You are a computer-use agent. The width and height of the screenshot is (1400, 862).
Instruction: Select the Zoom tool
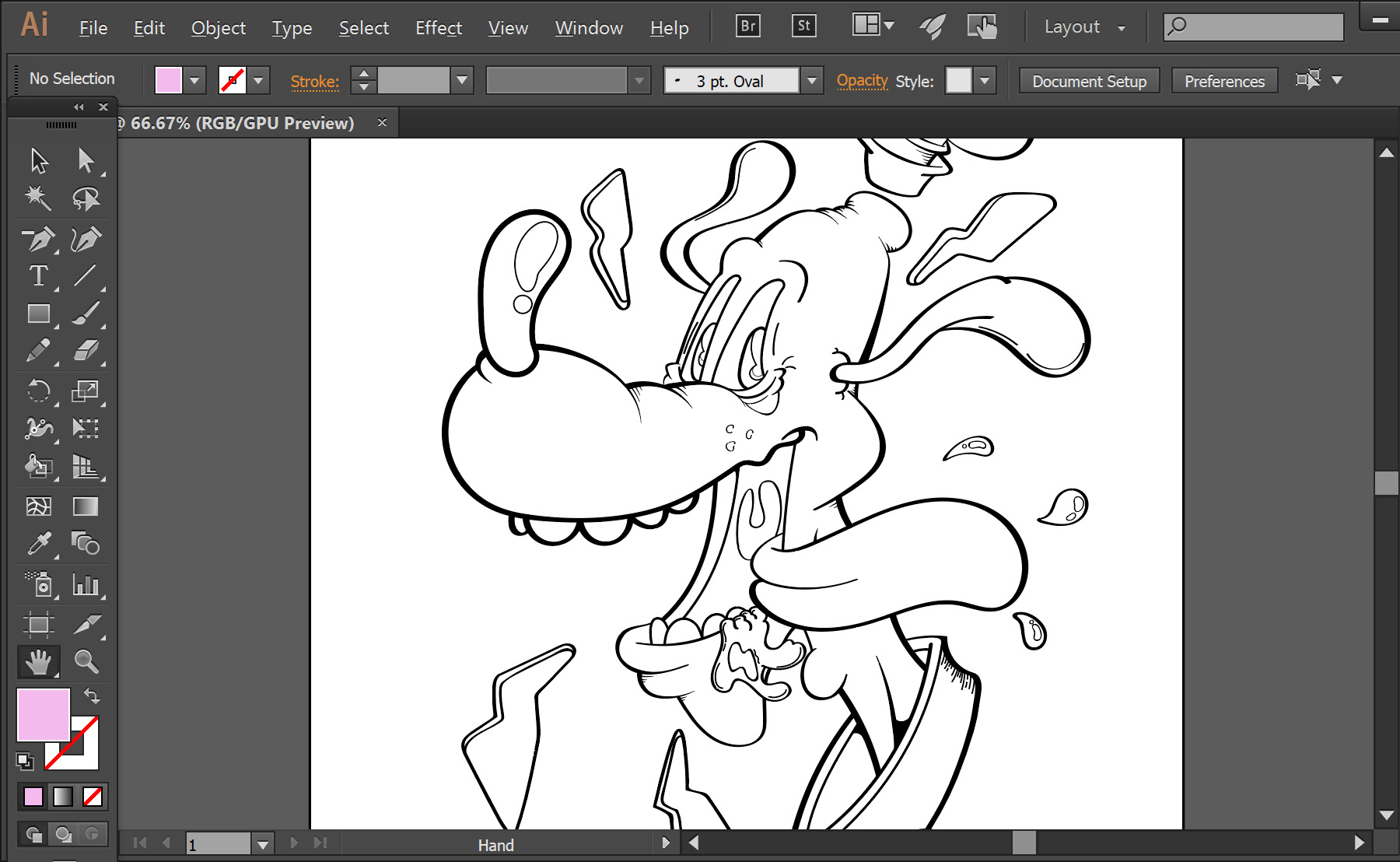pos(86,662)
